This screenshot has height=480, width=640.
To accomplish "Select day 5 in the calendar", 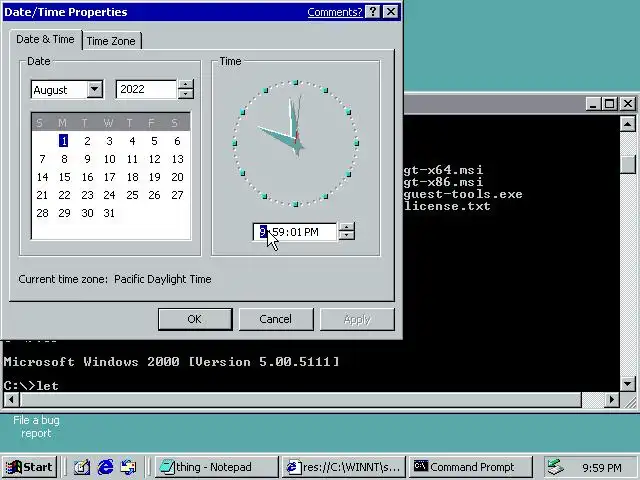I will 154,141.
